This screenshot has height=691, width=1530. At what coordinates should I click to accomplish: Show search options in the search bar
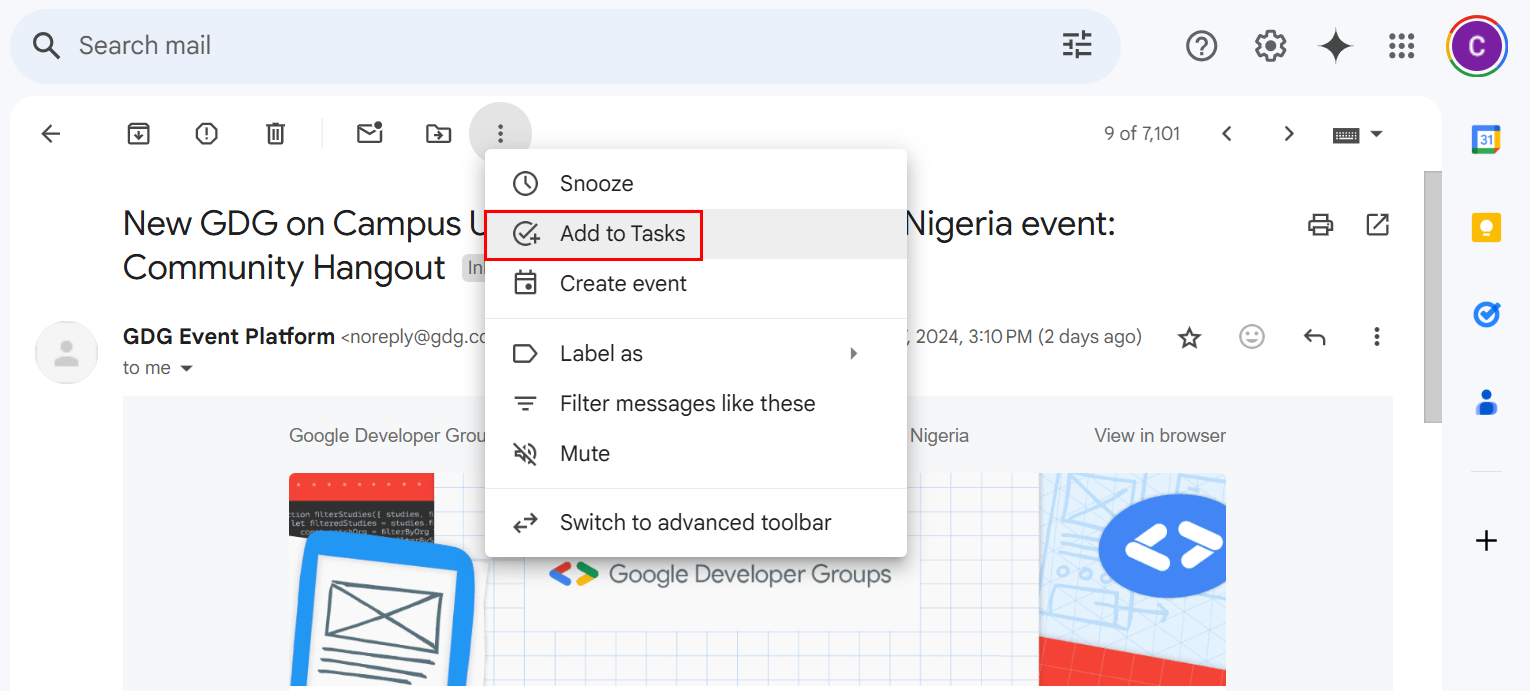click(x=1077, y=45)
